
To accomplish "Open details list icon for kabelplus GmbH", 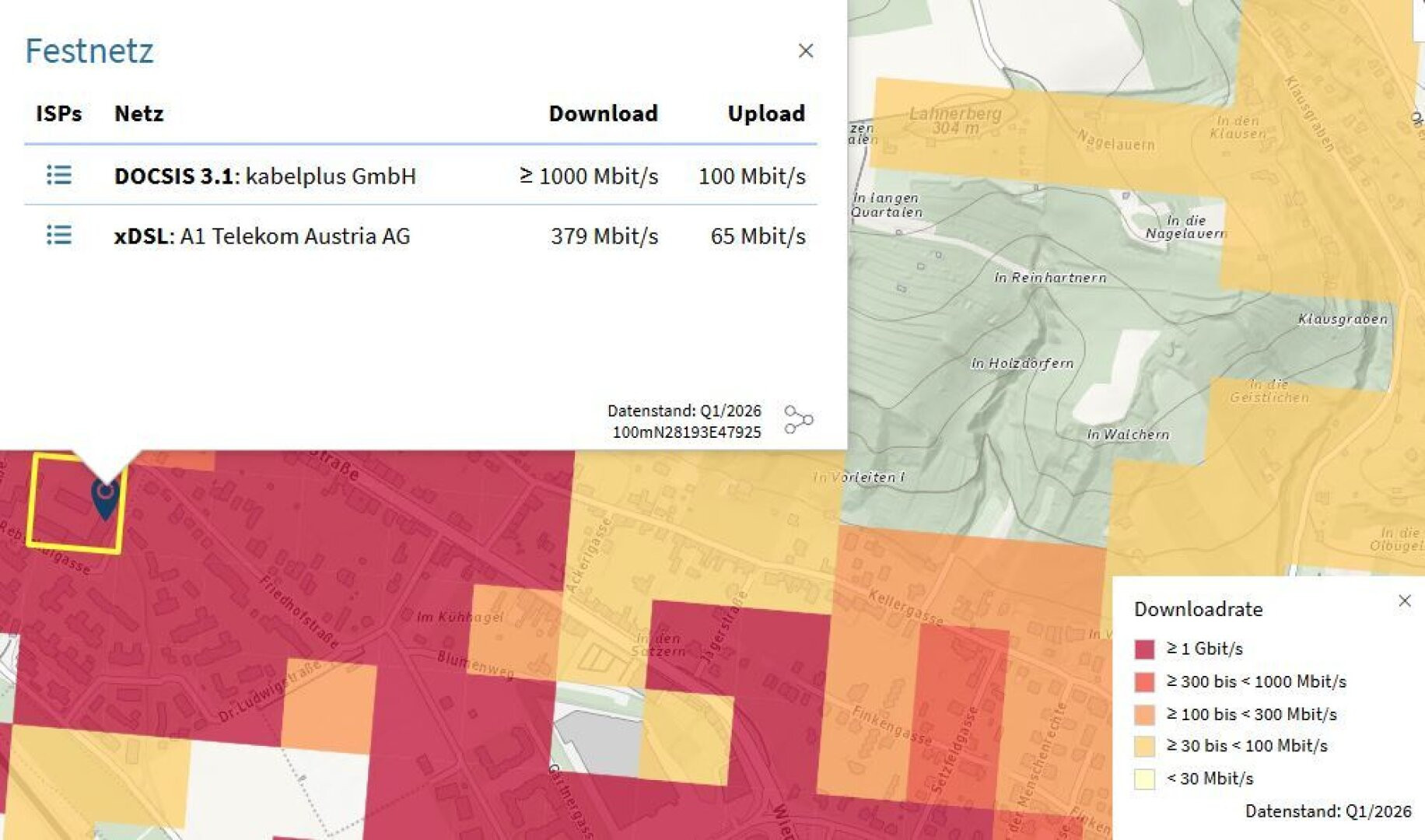I will pyautogui.click(x=59, y=175).
